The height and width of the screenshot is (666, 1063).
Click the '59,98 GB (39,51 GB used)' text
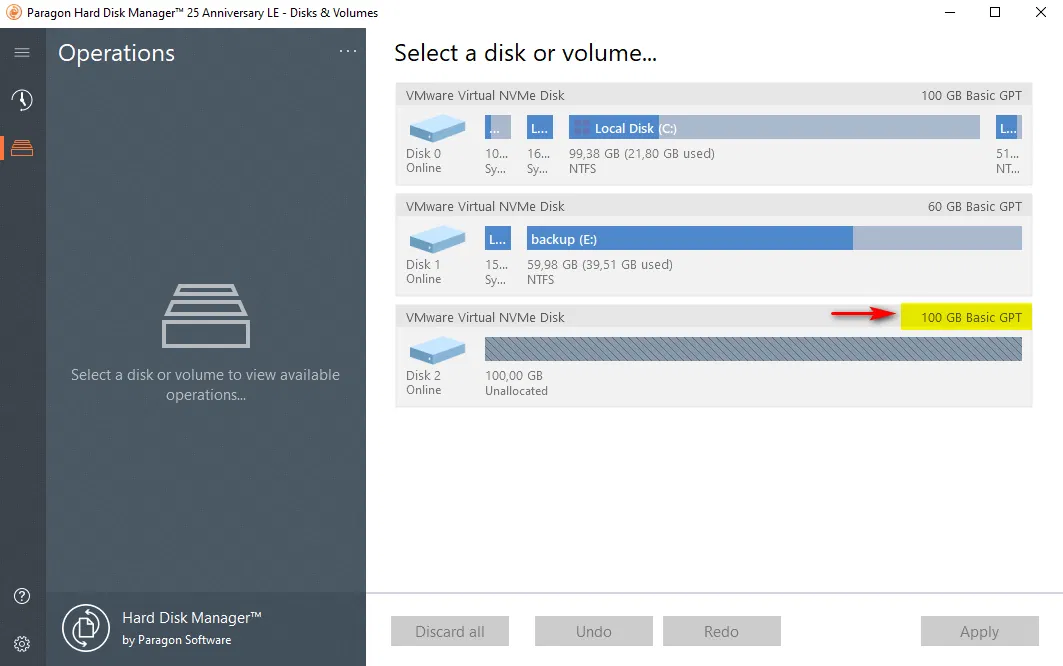point(599,265)
